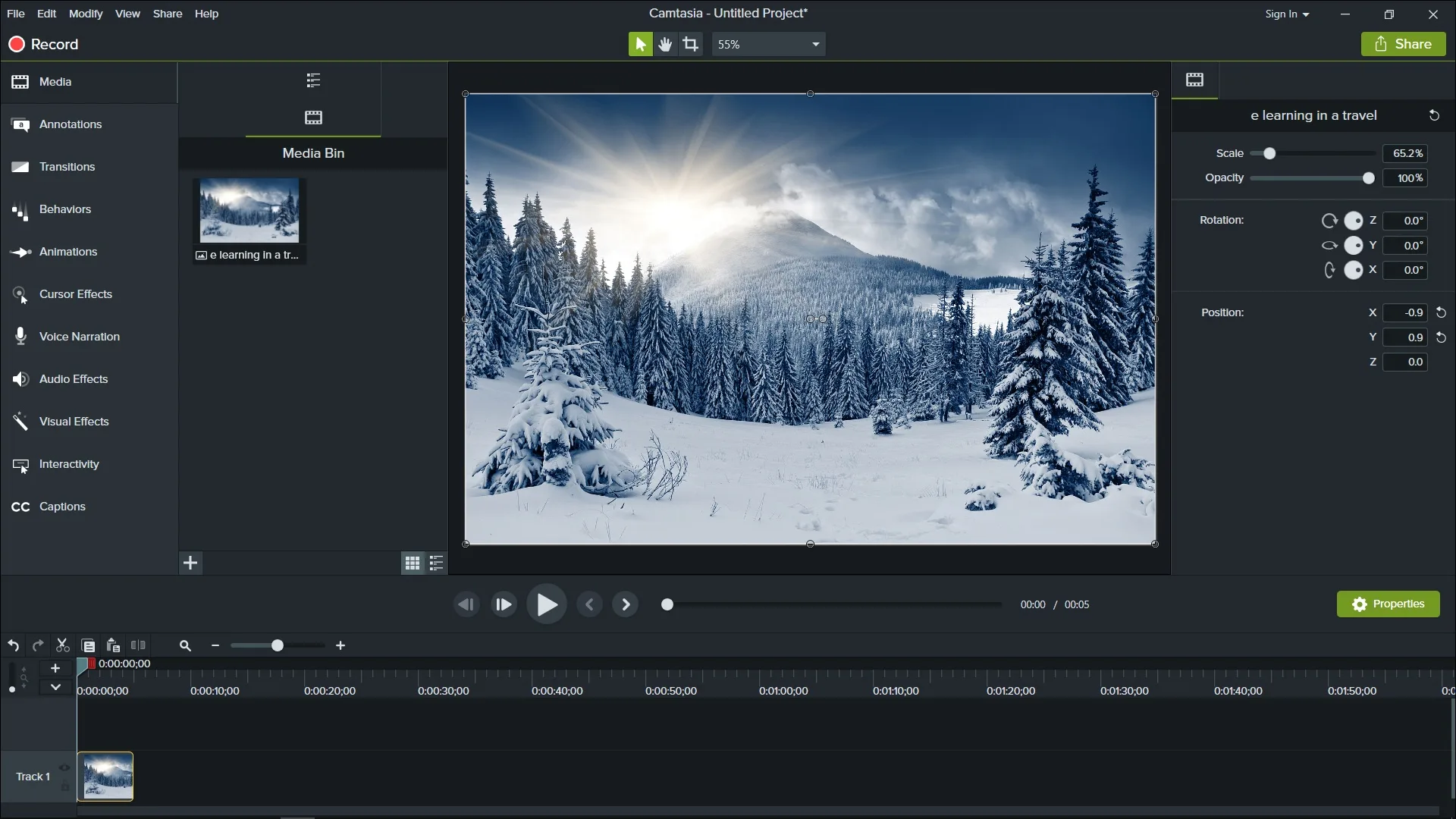Click the step forward playback button
The width and height of the screenshot is (1456, 819).
click(504, 604)
